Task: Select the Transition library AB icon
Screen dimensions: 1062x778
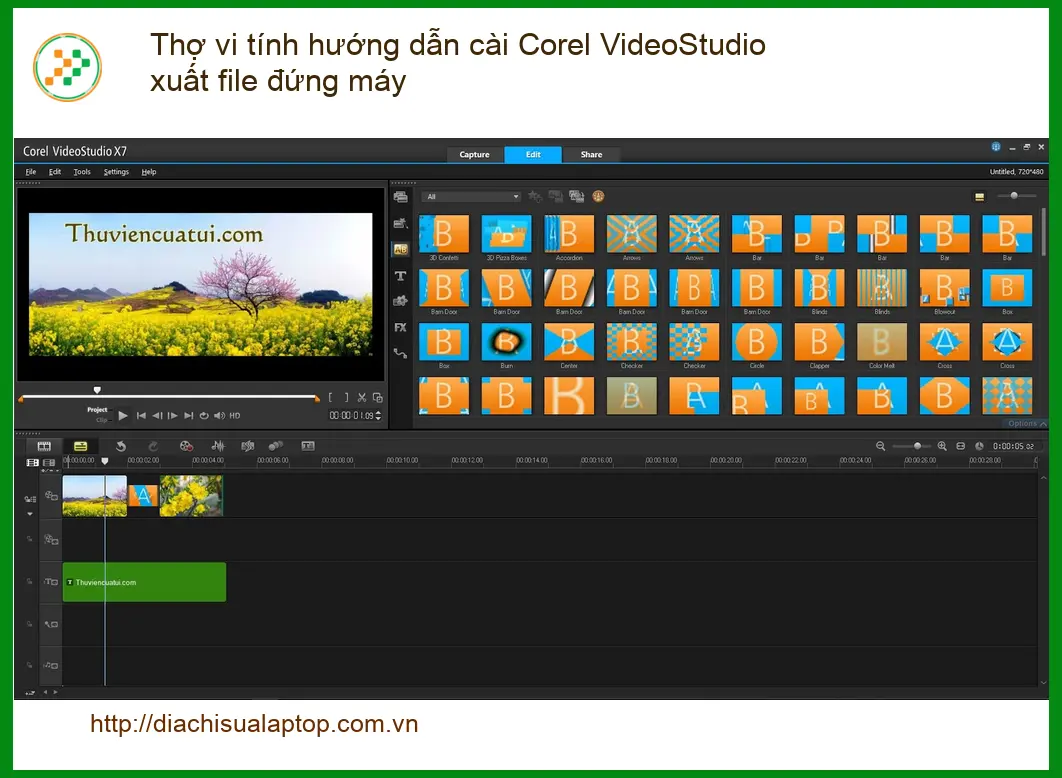Action: pos(400,250)
